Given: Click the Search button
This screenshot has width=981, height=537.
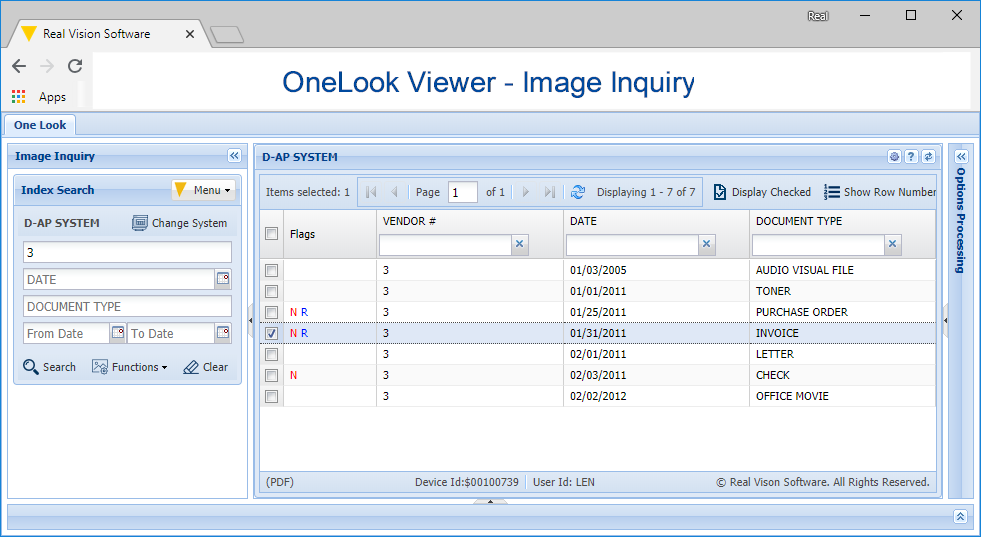Looking at the screenshot, I should tap(49, 367).
